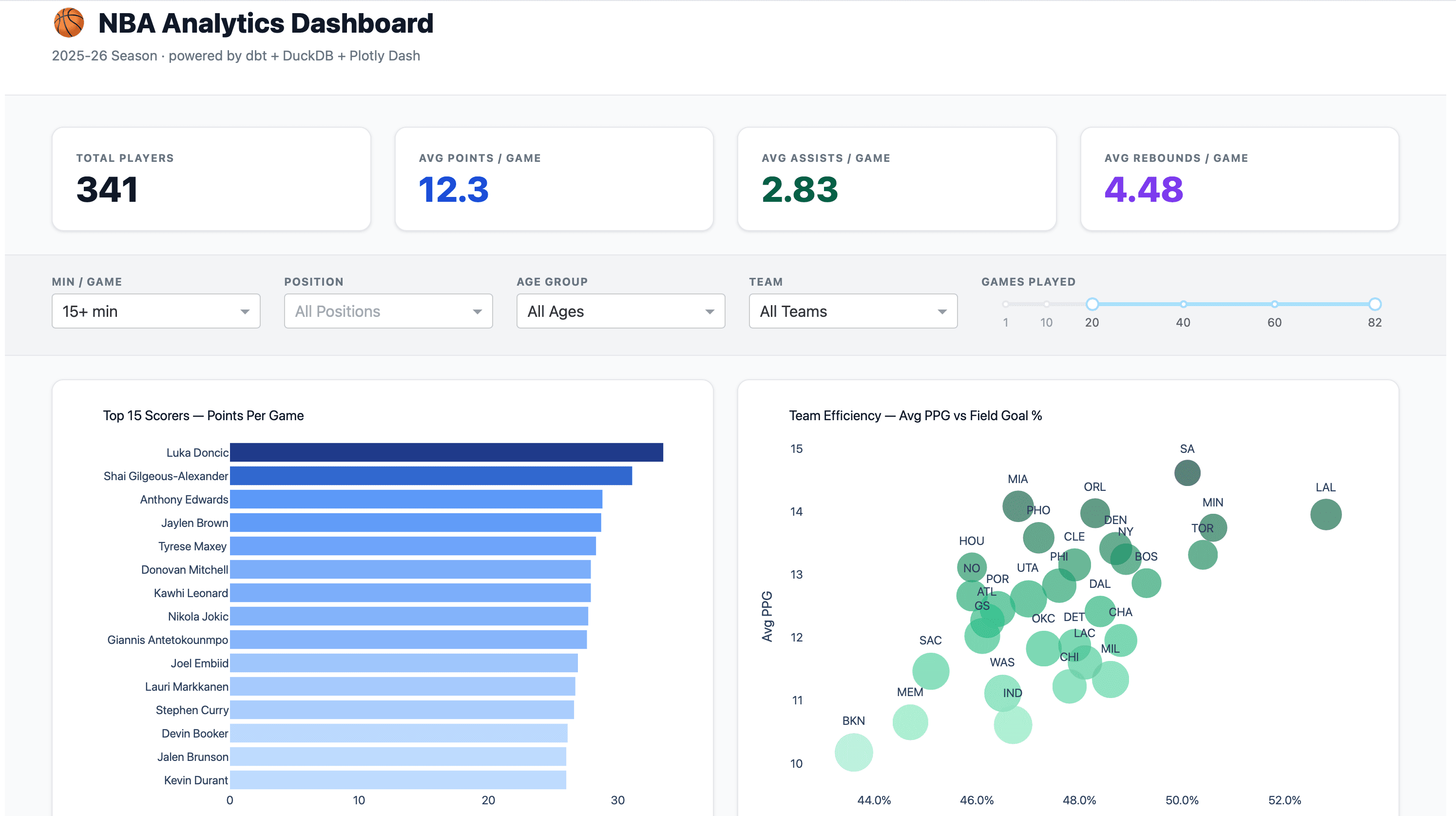Click the Giannis Antetokounmpo bar

tap(408, 640)
